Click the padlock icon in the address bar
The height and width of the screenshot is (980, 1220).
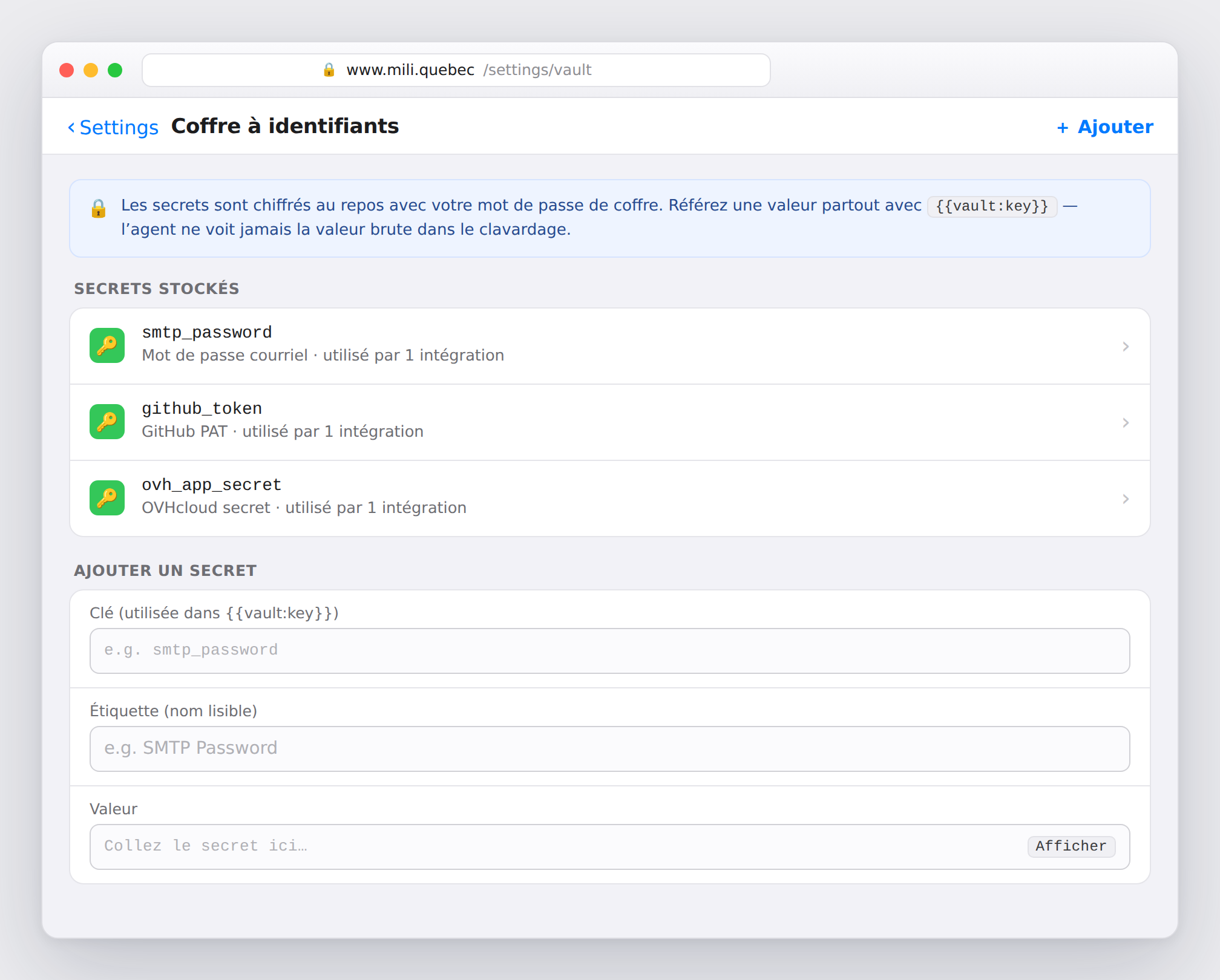[x=329, y=70]
